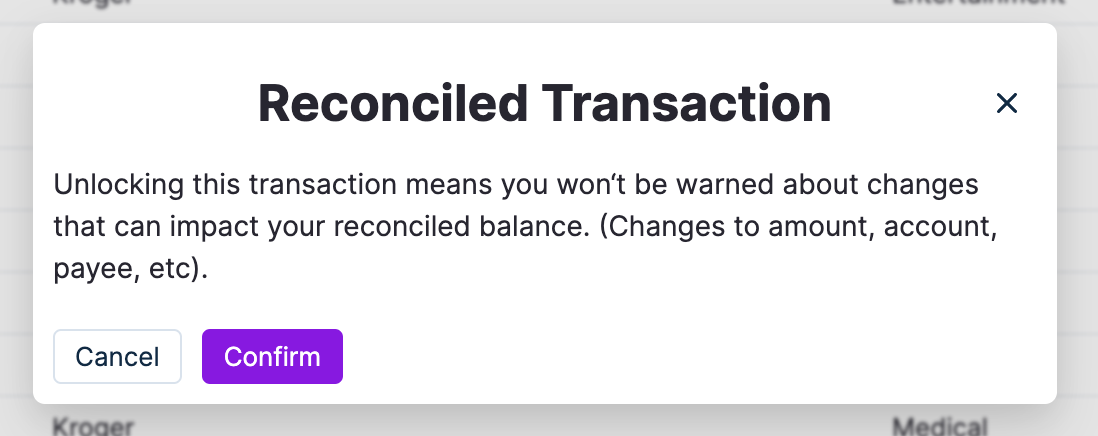The image size is (1098, 436).
Task: Click blank dialog area left of heading
Action: pyautogui.click(x=140, y=104)
